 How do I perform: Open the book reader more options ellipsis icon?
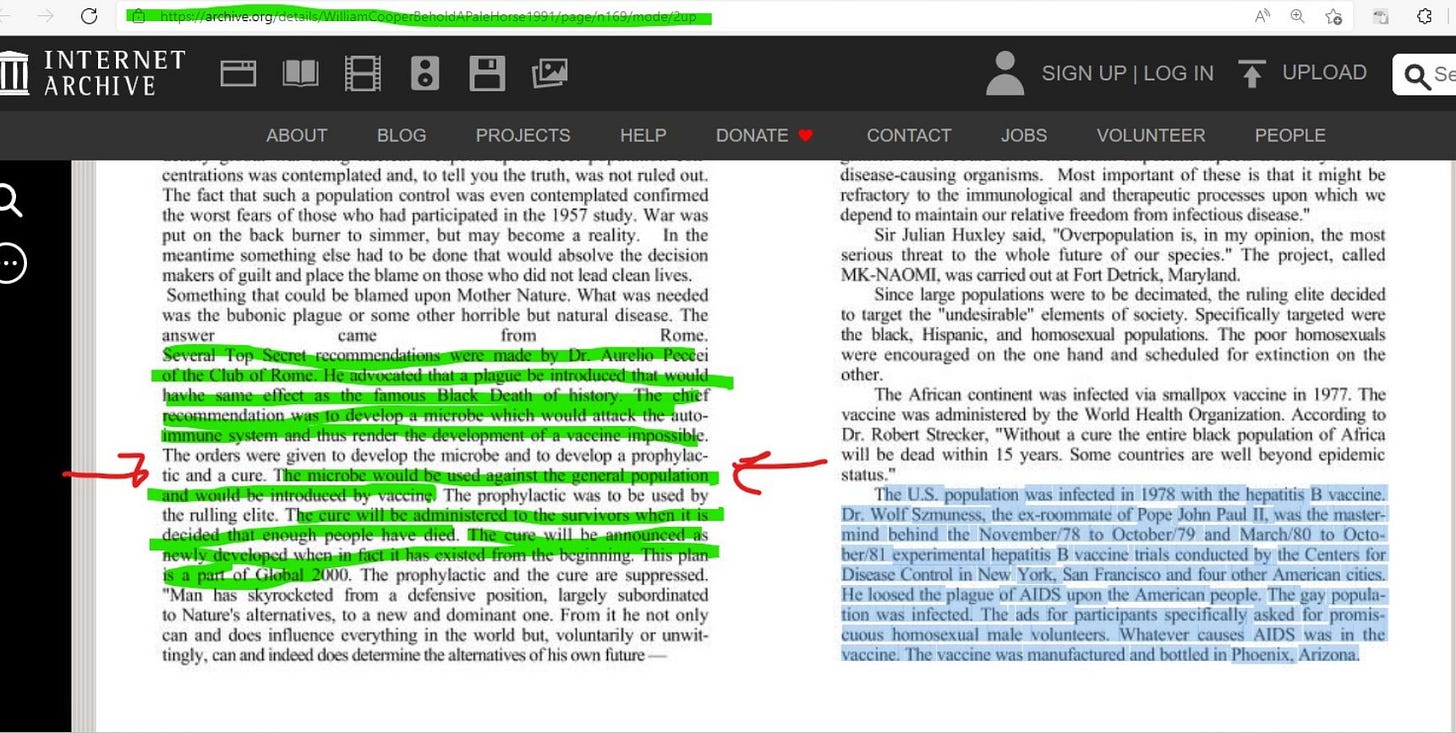pyautogui.click(x=9, y=263)
